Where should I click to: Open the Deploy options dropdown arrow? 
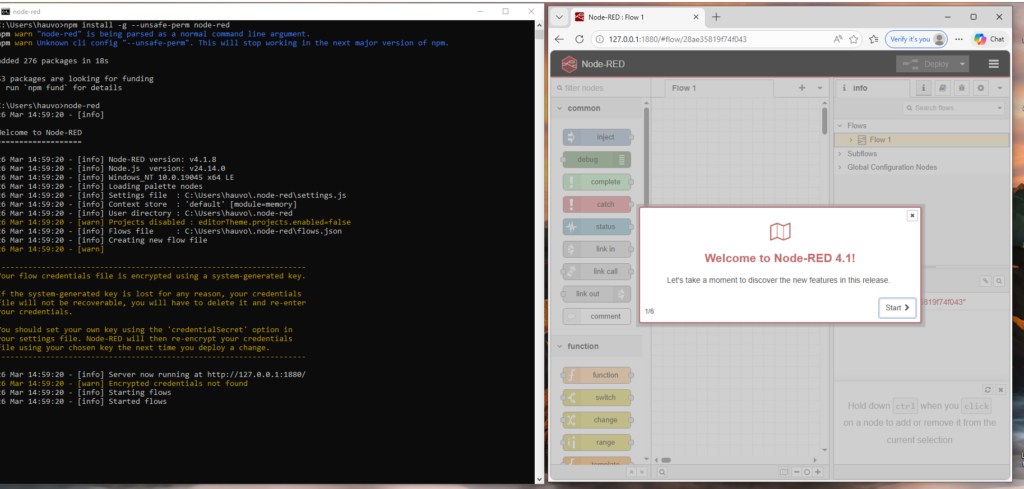click(x=962, y=64)
